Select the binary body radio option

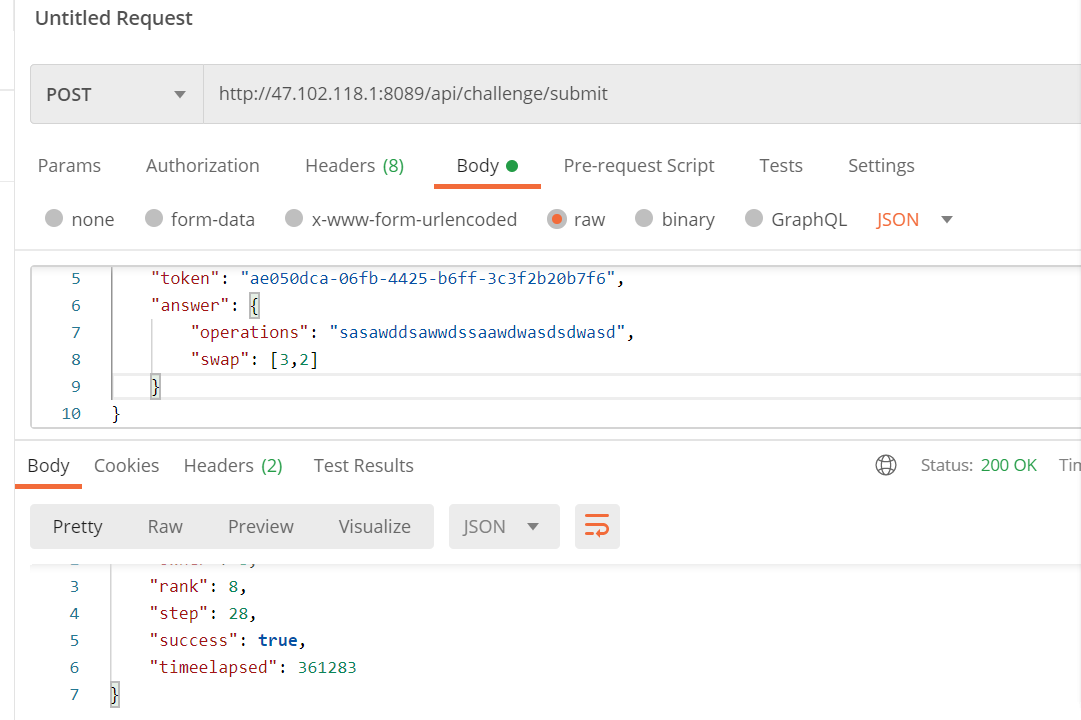tap(644, 219)
